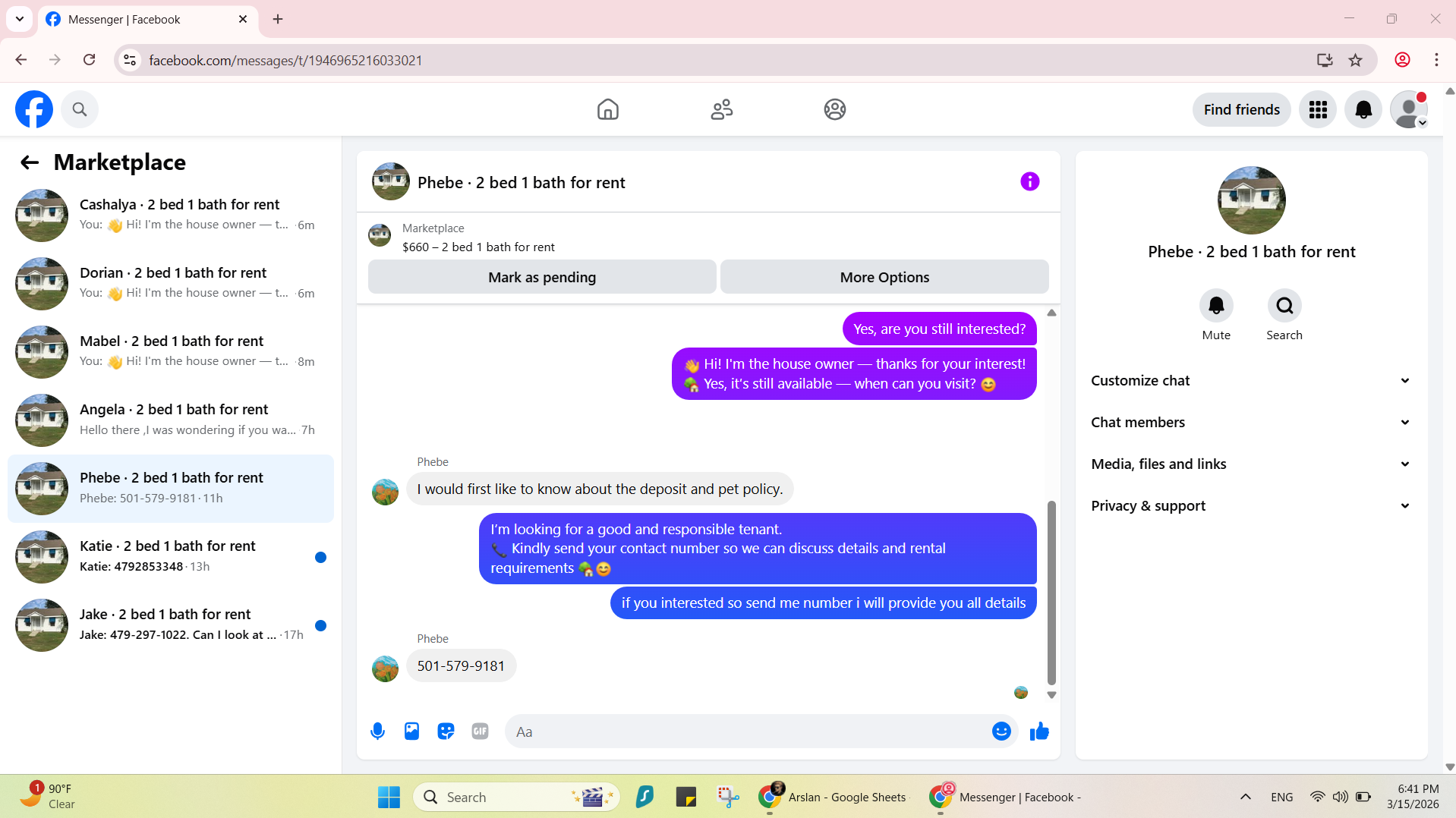1456x818 pixels.
Task: Click the More Options button
Action: pyautogui.click(x=884, y=277)
